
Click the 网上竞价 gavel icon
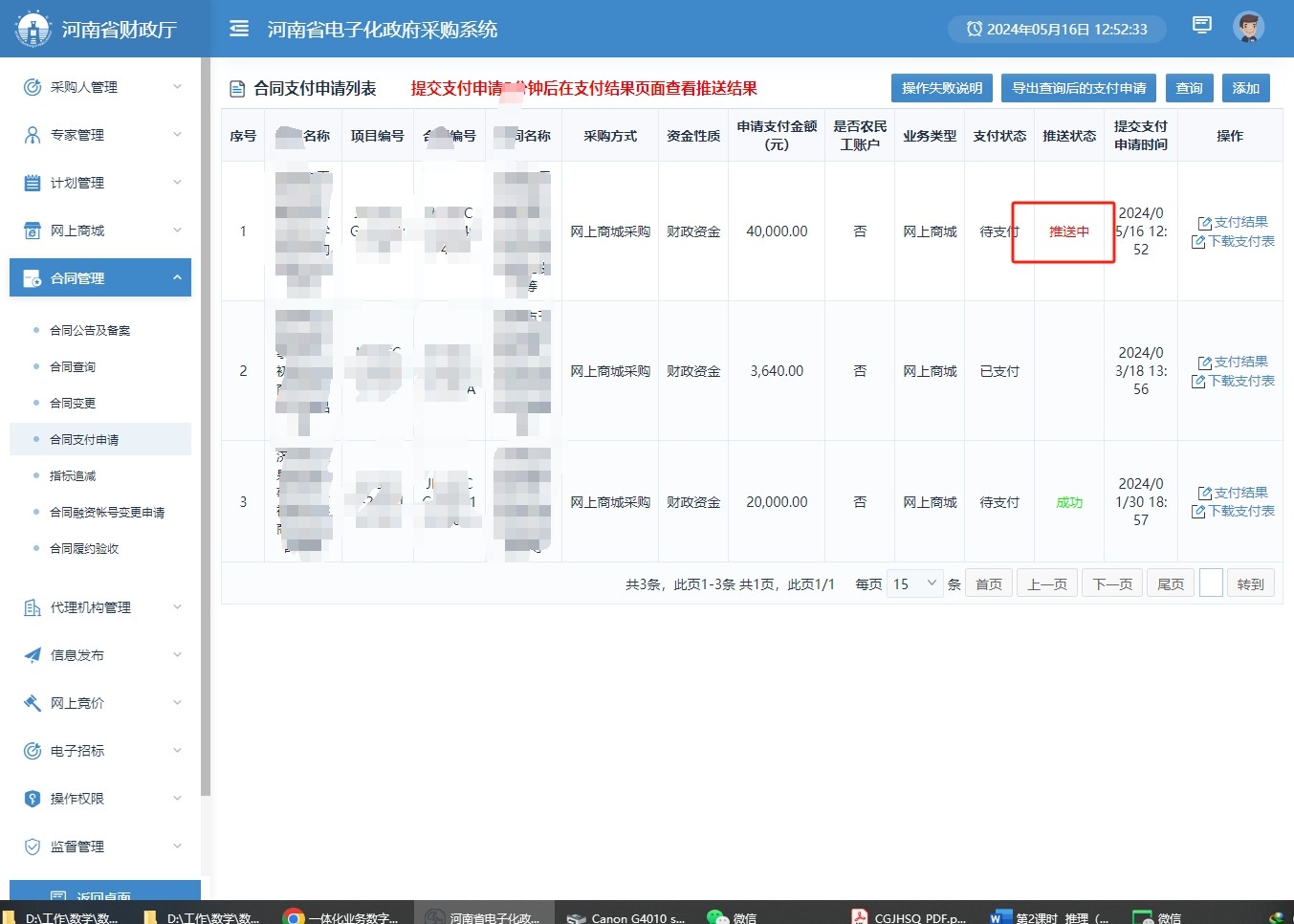tap(33, 703)
